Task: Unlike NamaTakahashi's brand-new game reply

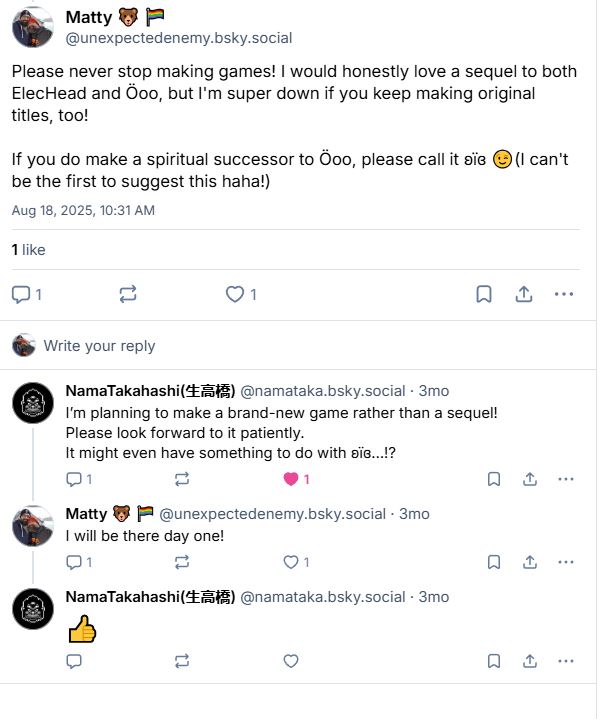Action: pyautogui.click(x=291, y=479)
